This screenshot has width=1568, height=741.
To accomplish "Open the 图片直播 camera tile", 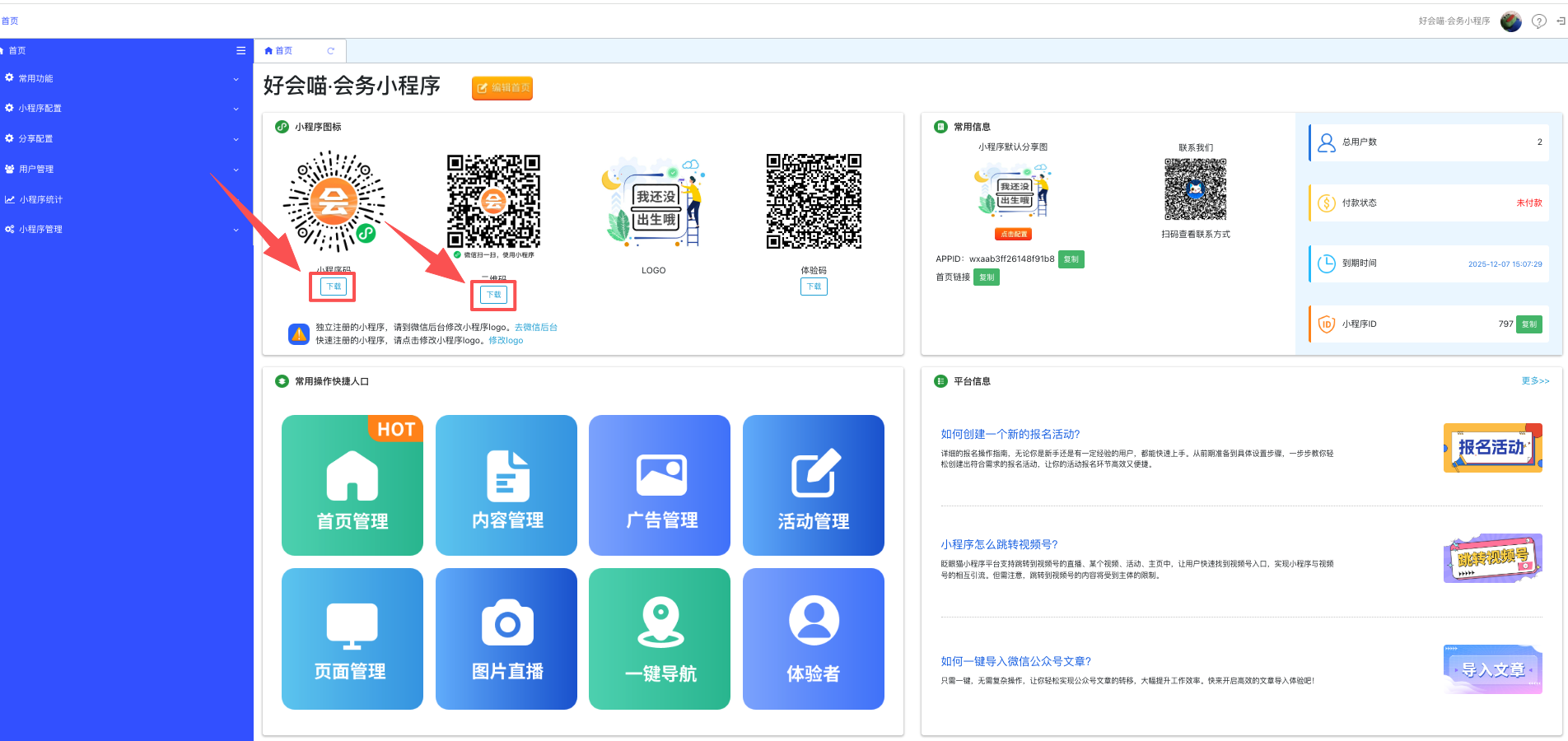I will (506, 638).
